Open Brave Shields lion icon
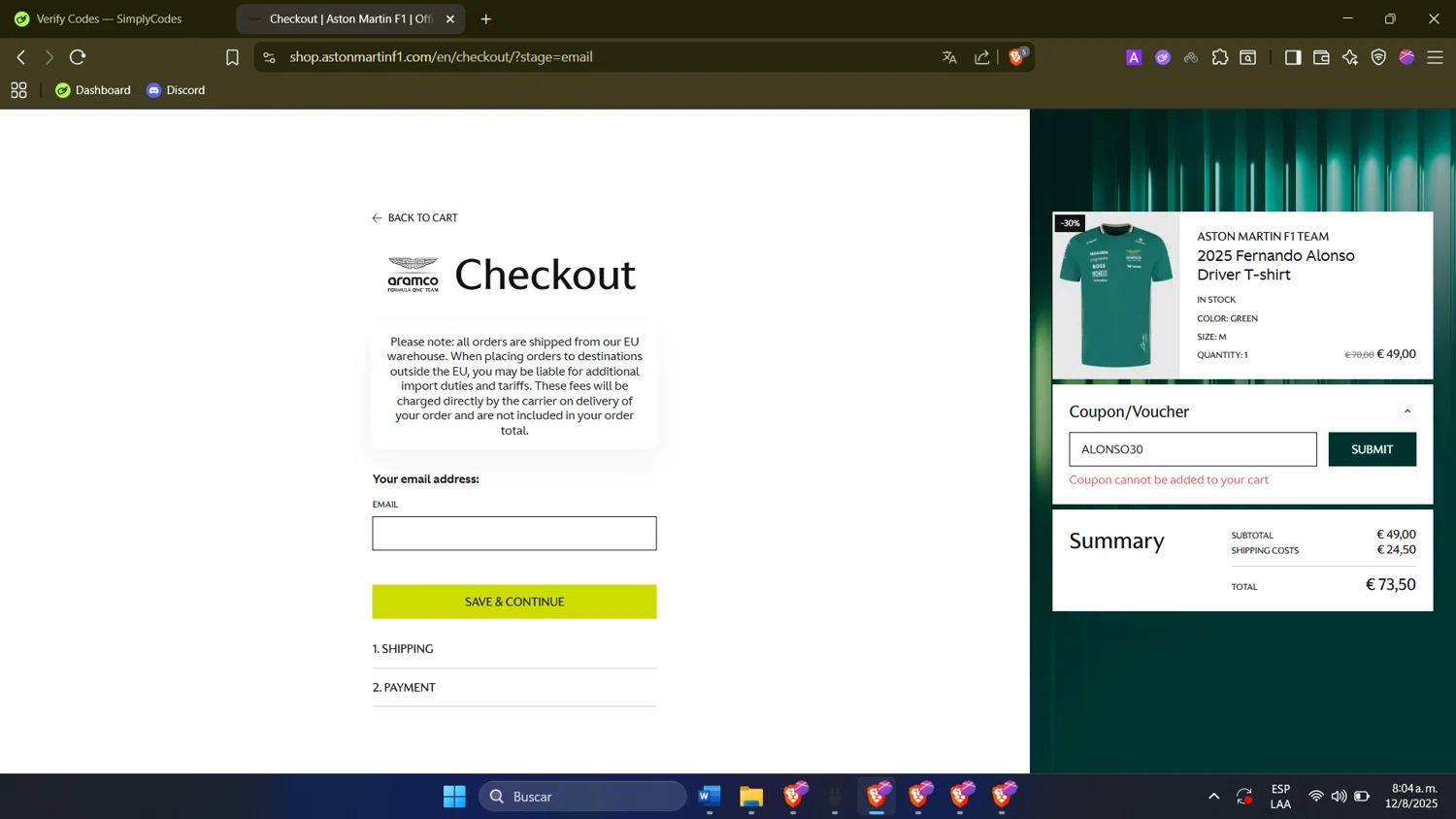1456x819 pixels. [1016, 56]
